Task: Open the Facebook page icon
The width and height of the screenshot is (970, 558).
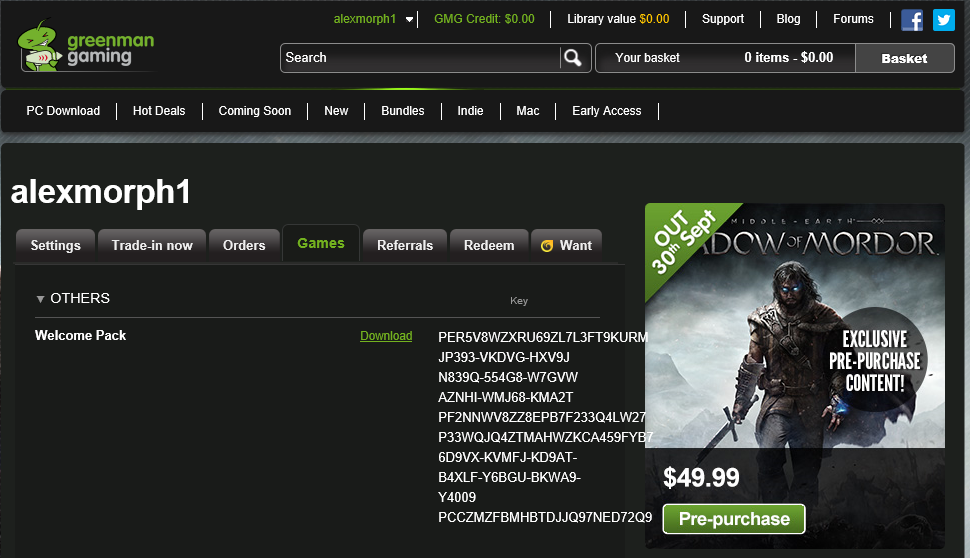Action: (912, 20)
